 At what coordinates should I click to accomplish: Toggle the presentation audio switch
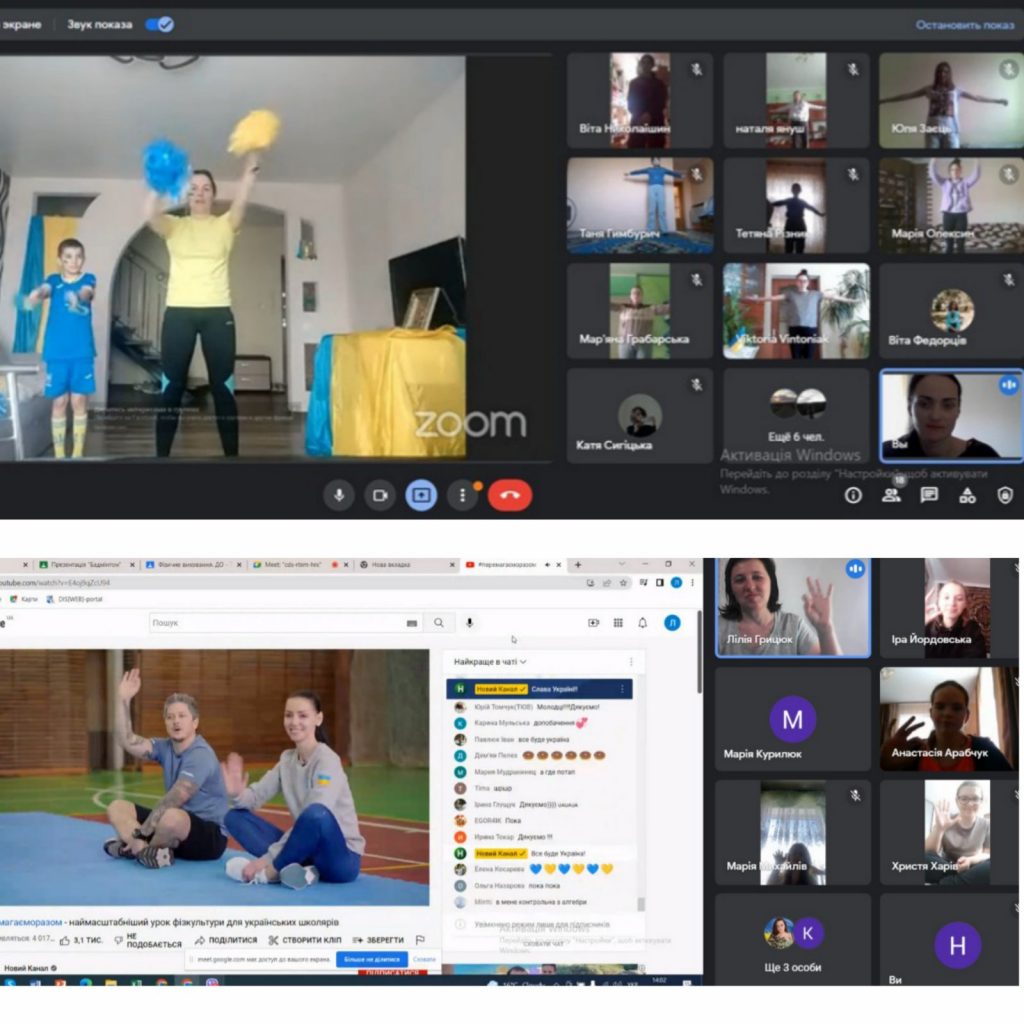tap(160, 24)
